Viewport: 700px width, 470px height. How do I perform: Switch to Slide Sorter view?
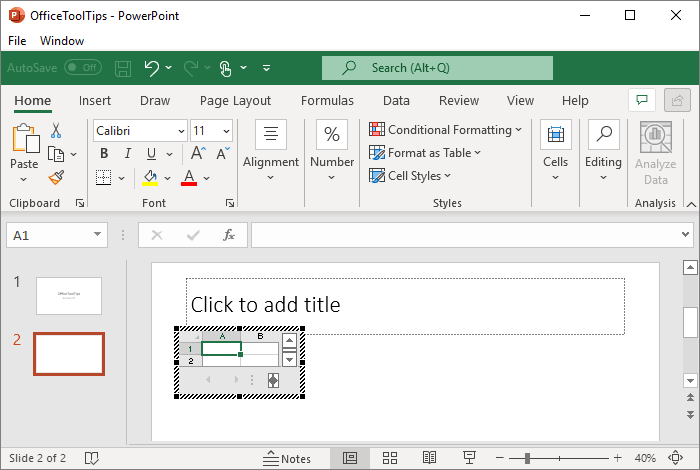(390, 458)
